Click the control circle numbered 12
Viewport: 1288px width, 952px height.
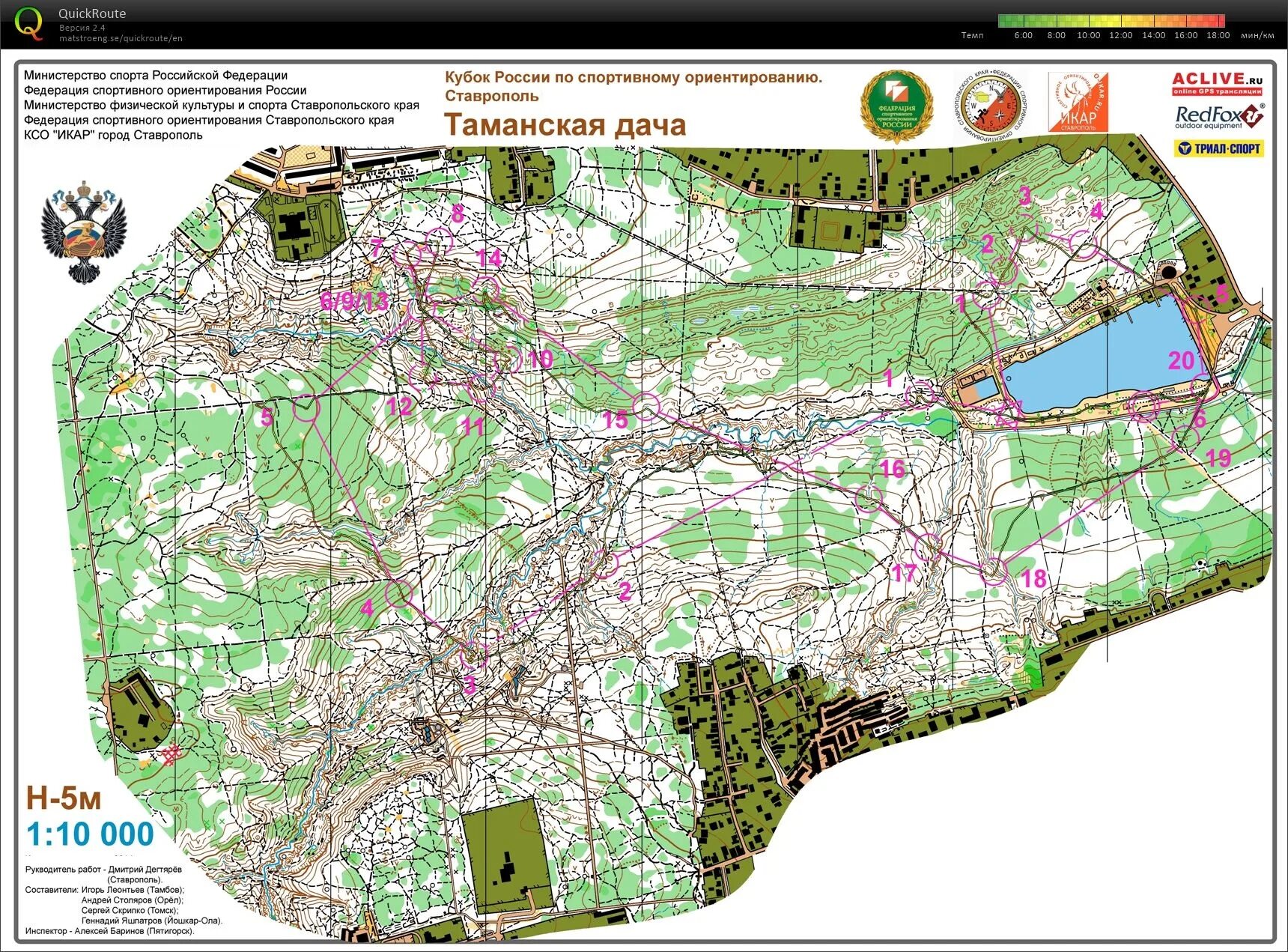point(423,376)
